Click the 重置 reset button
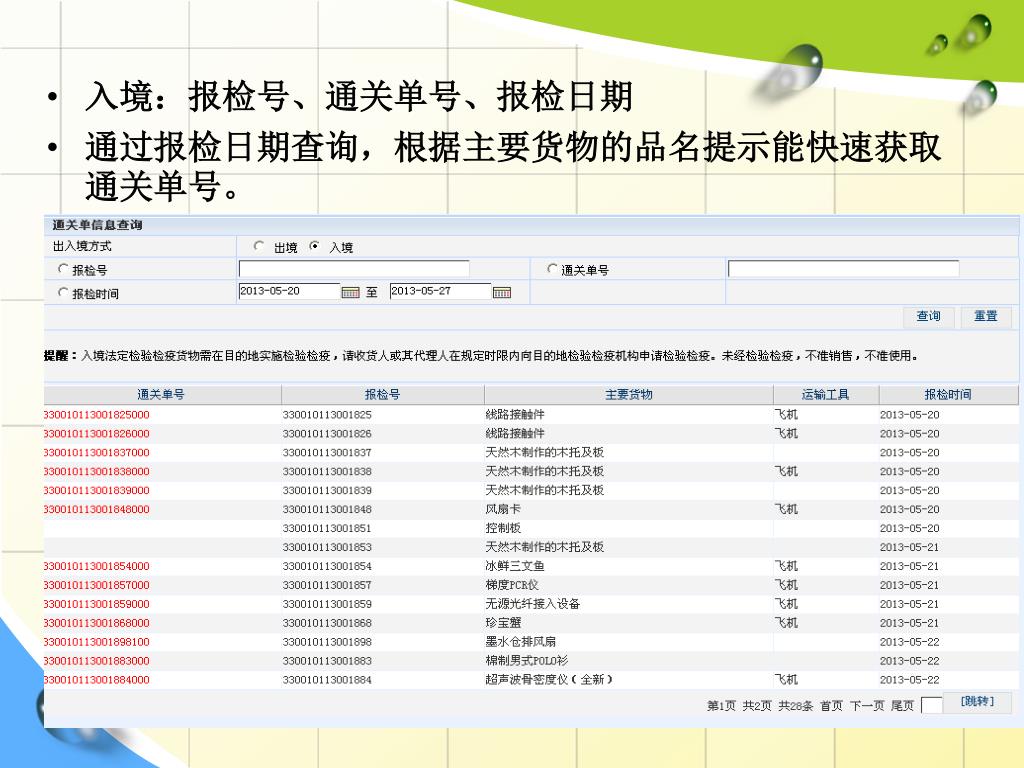The width and height of the screenshot is (1024, 768). point(985,317)
